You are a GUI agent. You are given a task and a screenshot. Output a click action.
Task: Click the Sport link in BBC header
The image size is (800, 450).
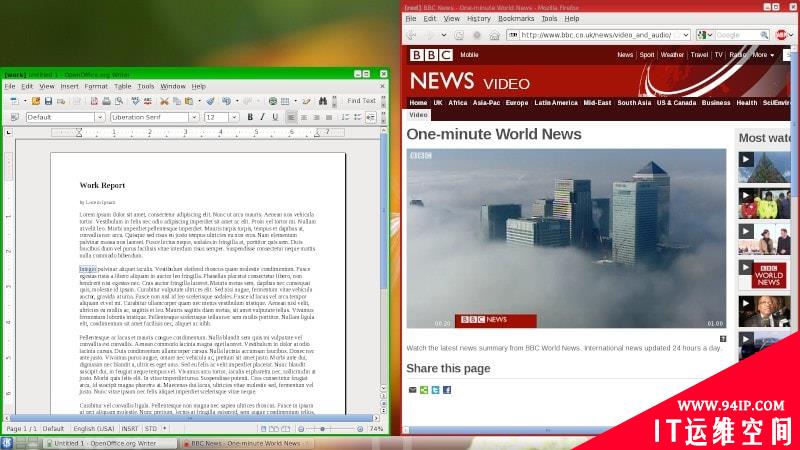[x=647, y=55]
